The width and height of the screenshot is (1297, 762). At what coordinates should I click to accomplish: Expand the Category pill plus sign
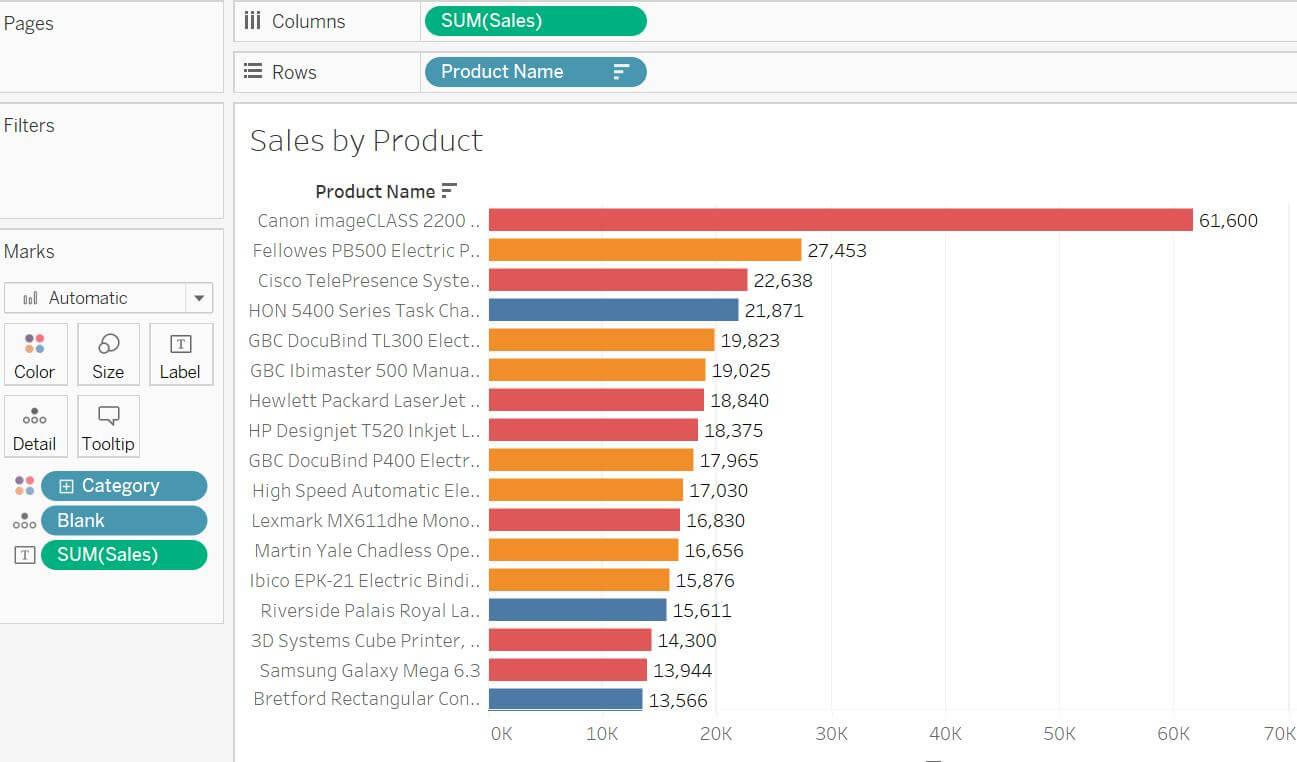pos(67,486)
